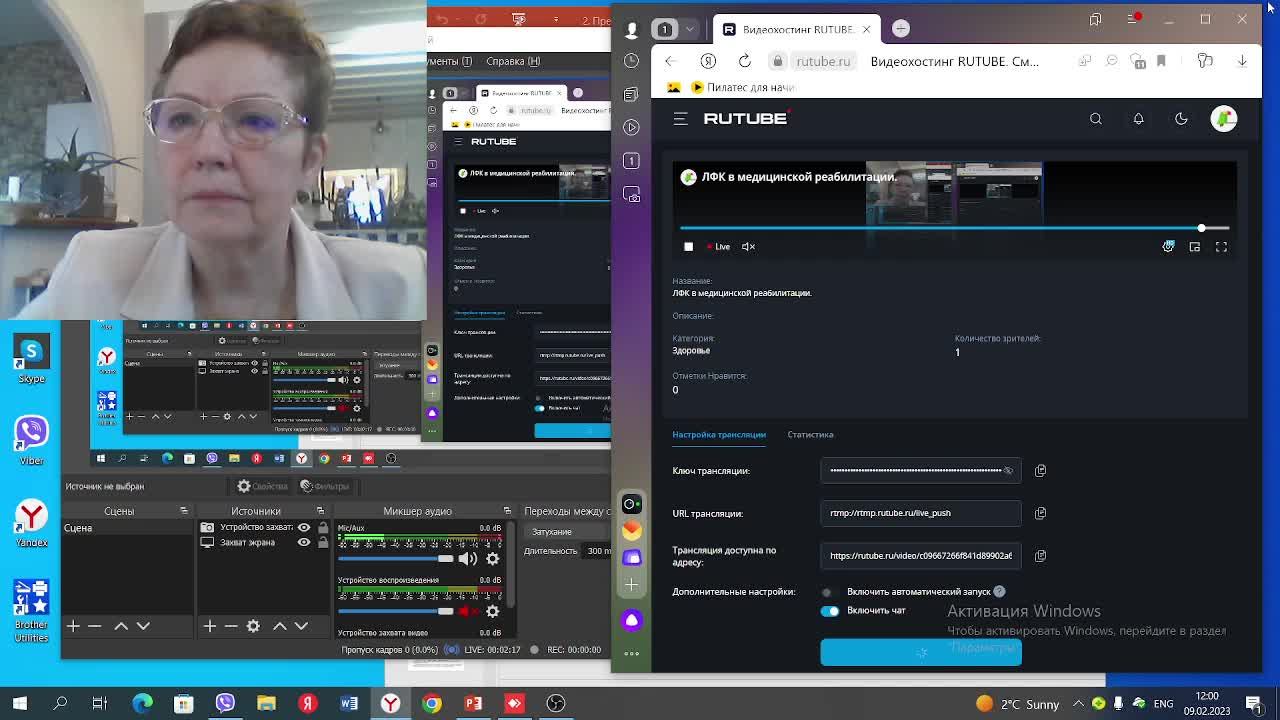Lock the Захват экрана source
1280x720 pixels.
click(x=321, y=542)
